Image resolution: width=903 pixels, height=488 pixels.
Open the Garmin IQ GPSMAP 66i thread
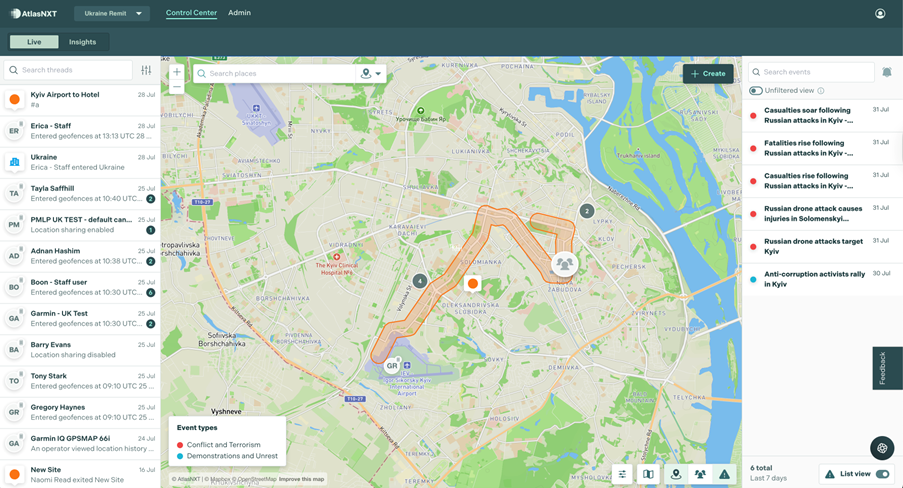[80, 443]
